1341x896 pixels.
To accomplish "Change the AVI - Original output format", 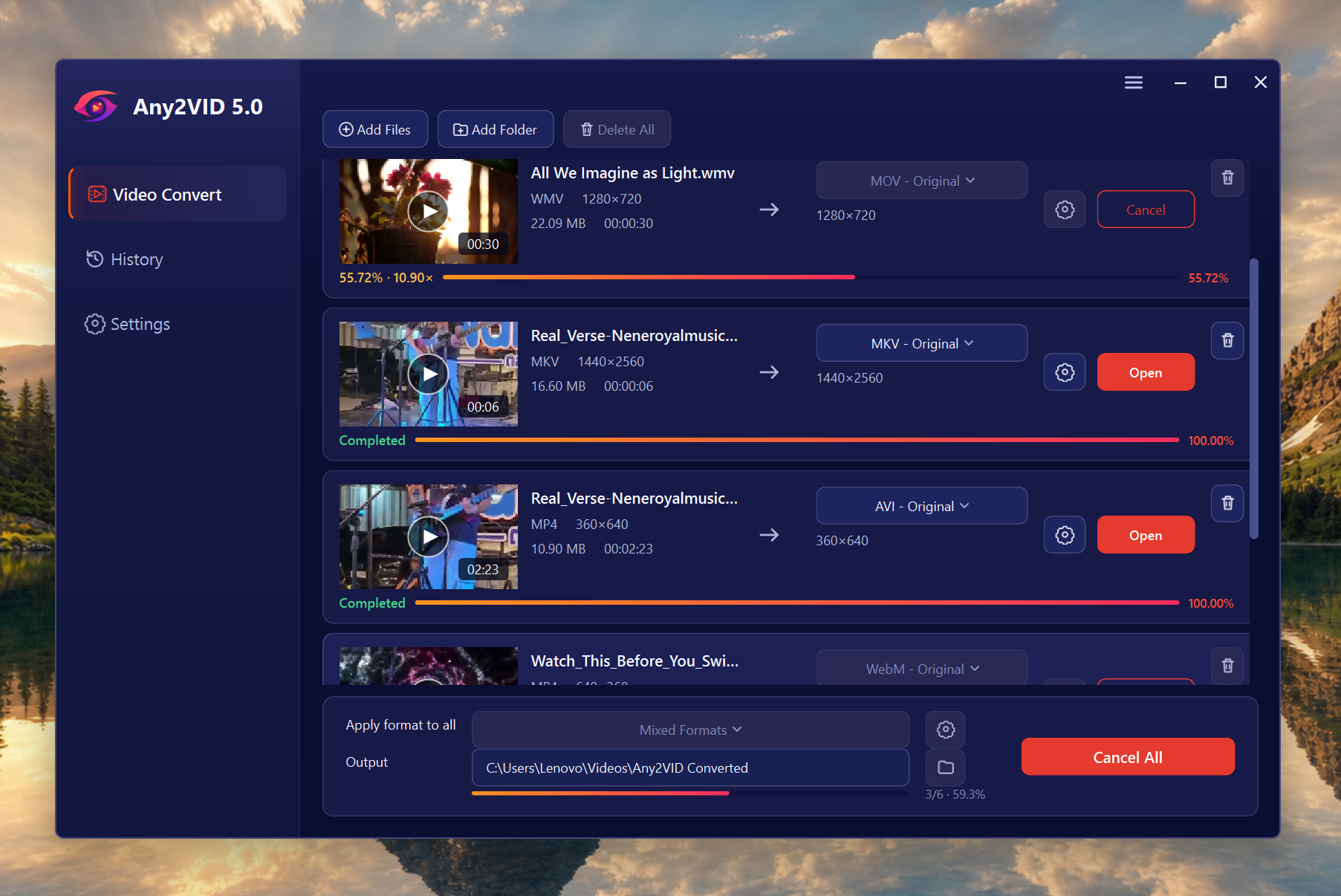I will [x=921, y=506].
